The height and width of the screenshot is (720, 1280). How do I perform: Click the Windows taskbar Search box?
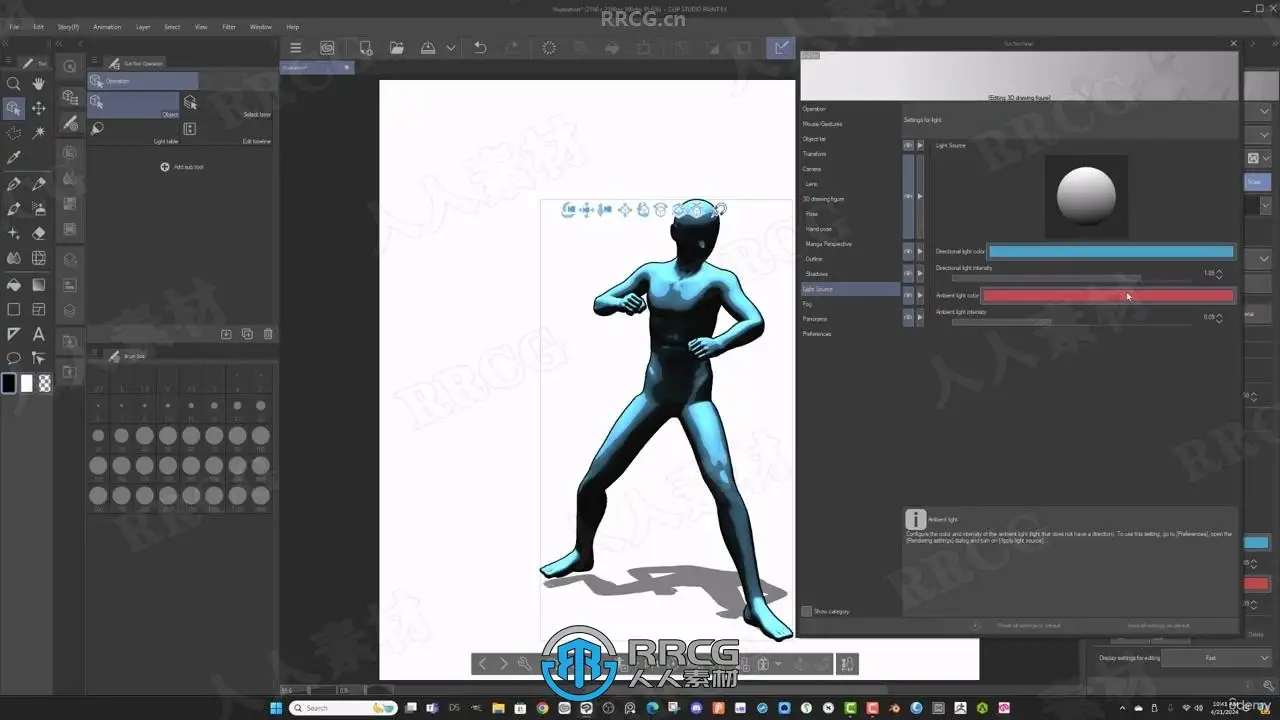tap(343, 708)
